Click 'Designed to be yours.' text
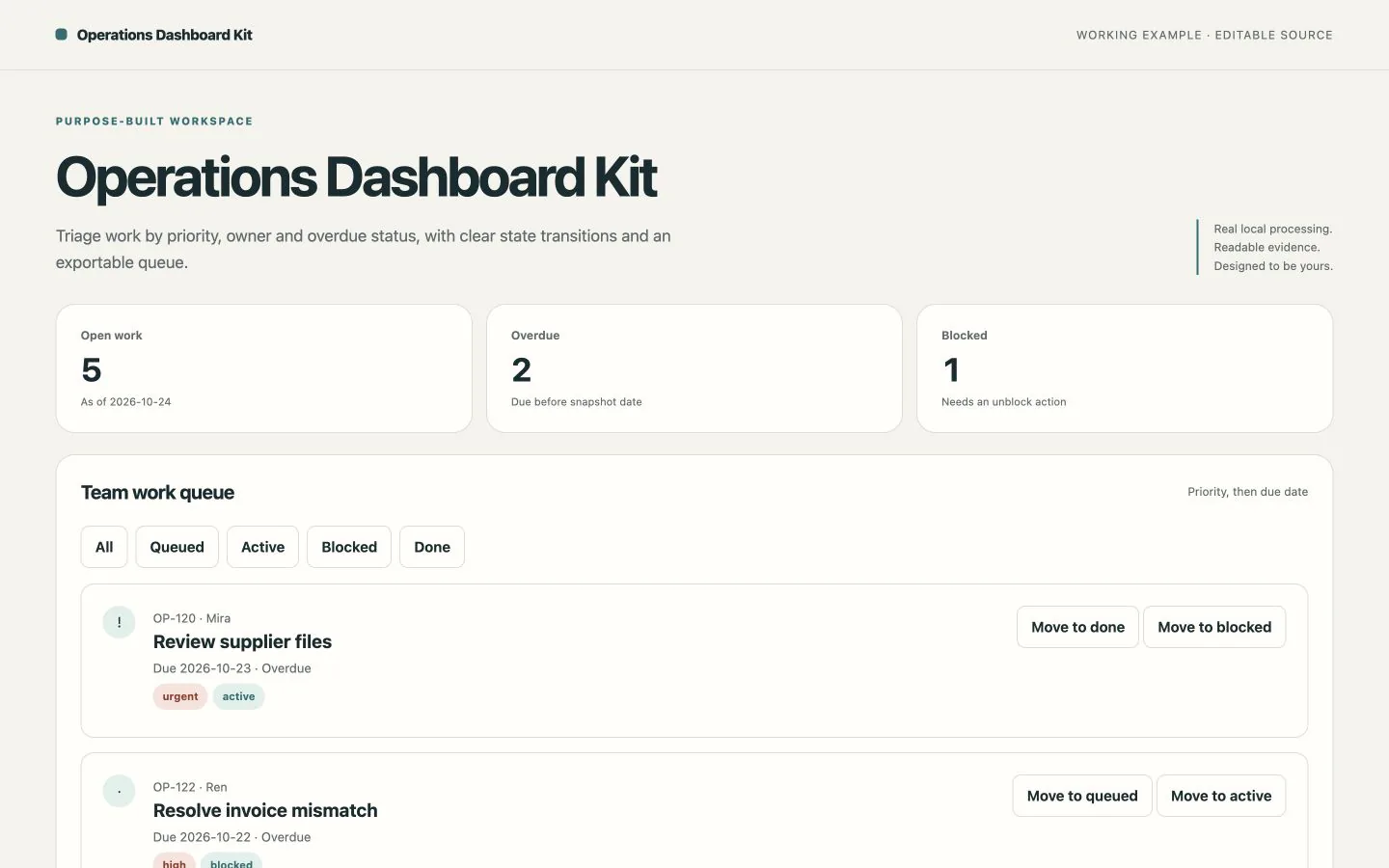 (x=1273, y=266)
